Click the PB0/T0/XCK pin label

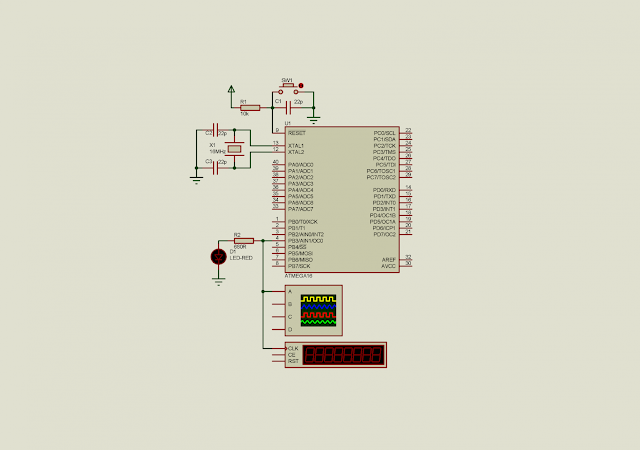coord(302,222)
